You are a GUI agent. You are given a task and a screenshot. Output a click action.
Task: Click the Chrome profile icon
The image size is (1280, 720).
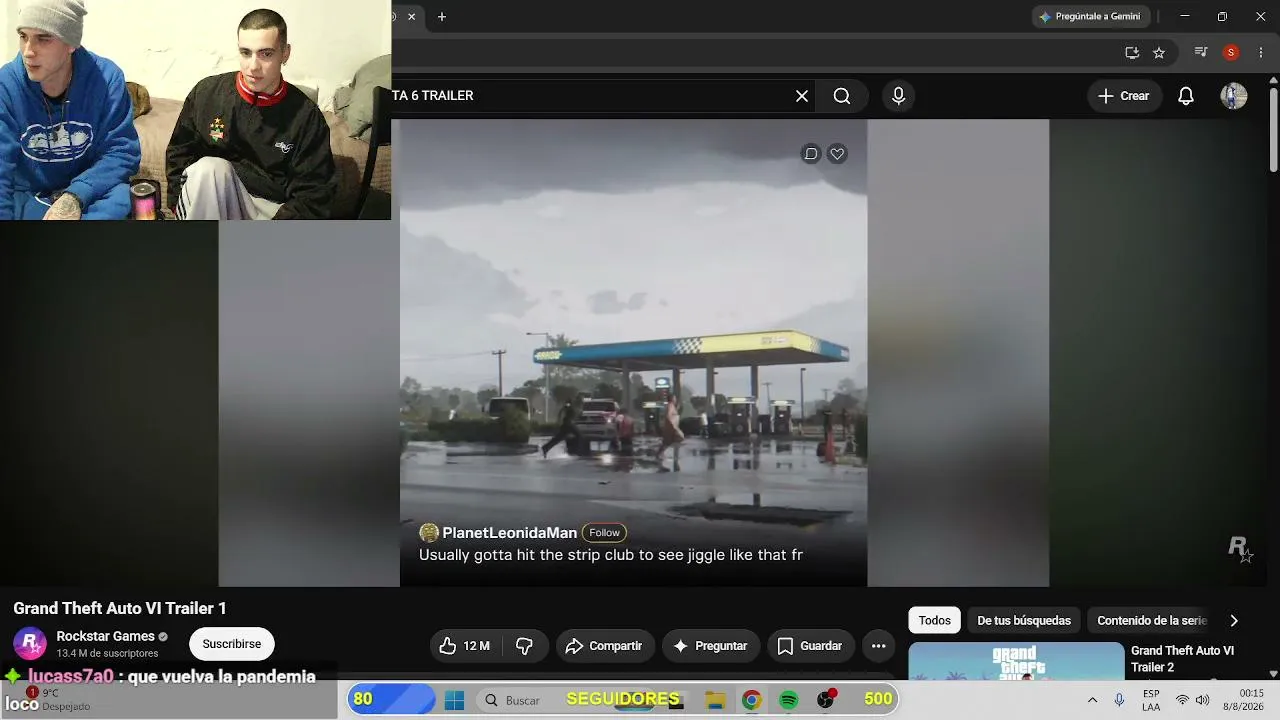pyautogui.click(x=1231, y=52)
